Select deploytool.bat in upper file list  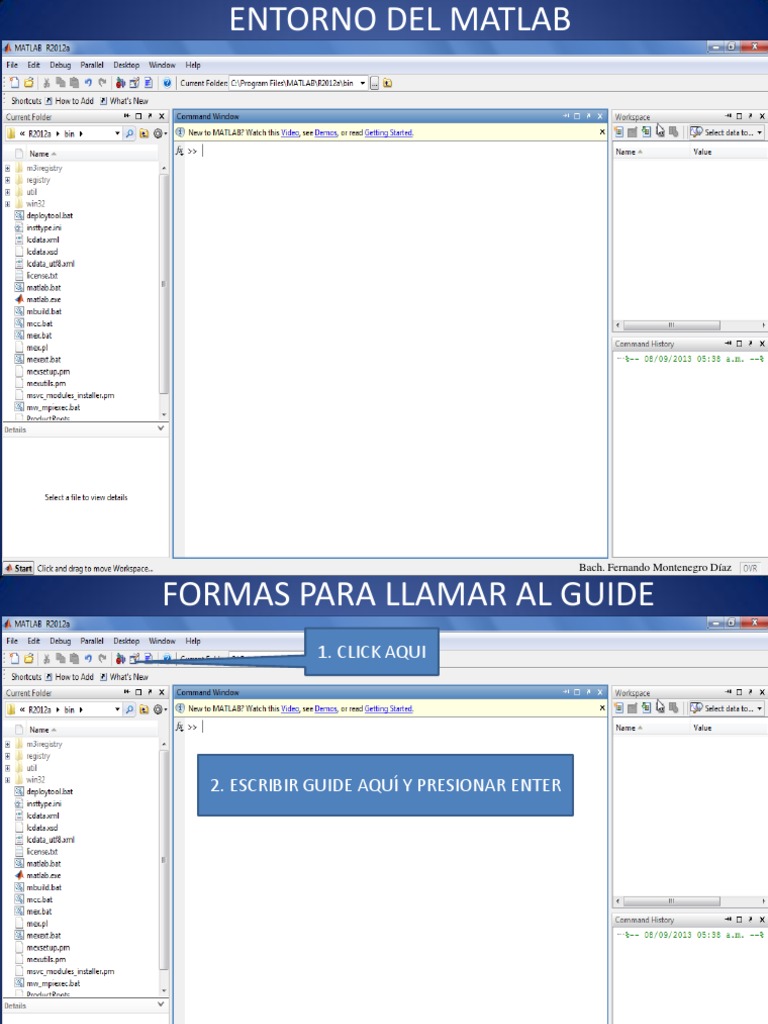(44, 216)
